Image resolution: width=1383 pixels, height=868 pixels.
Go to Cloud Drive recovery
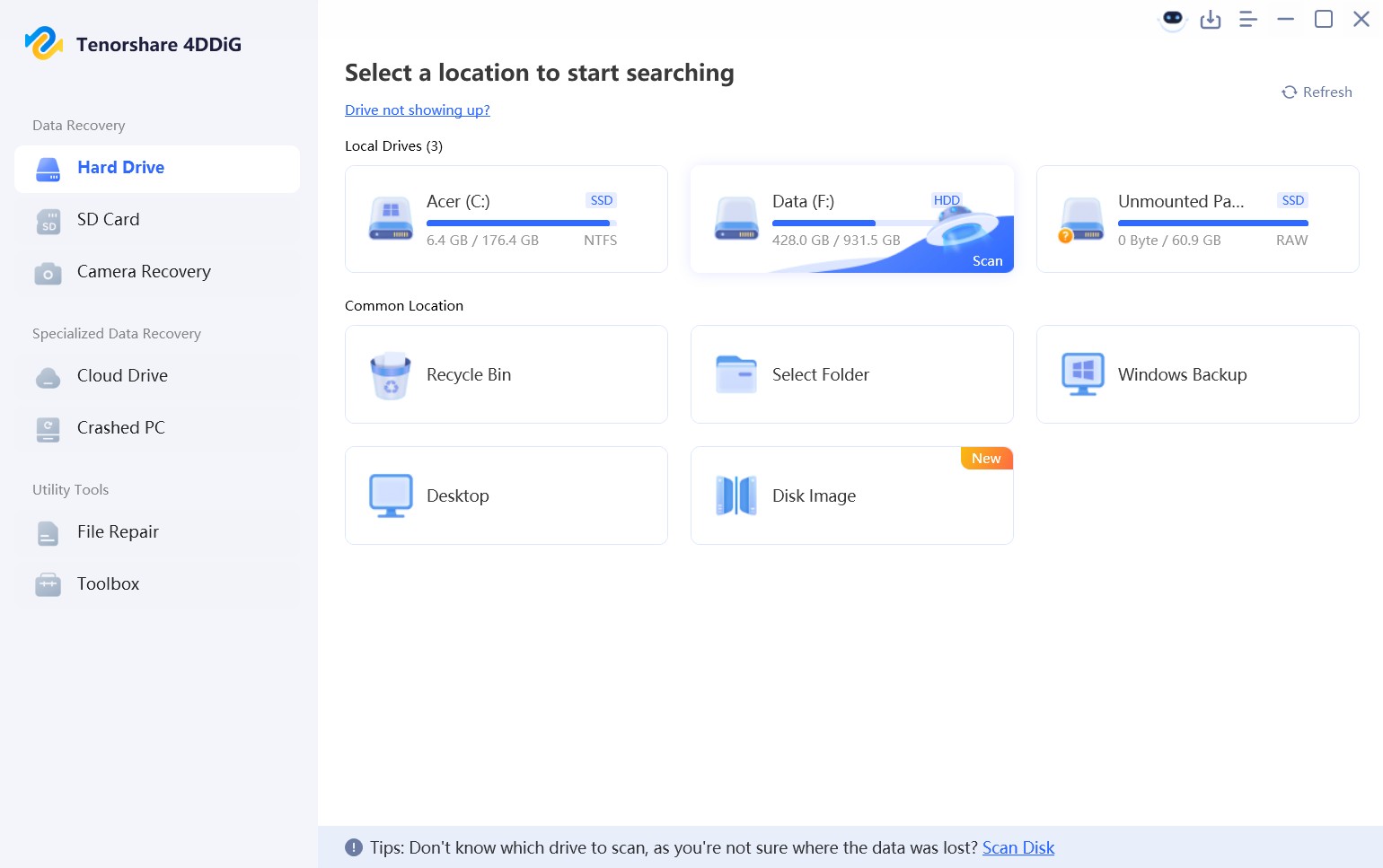(x=122, y=376)
